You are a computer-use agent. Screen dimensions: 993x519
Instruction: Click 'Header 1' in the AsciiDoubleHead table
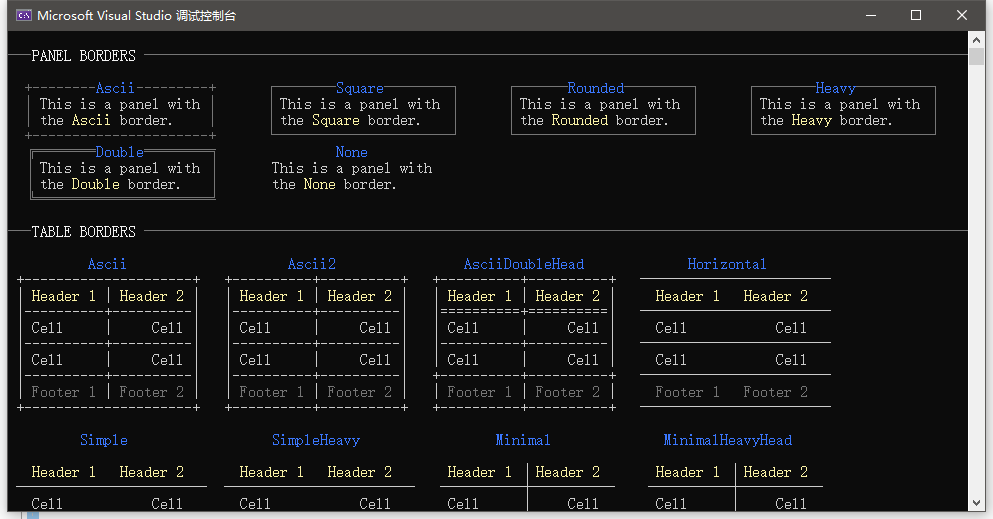[x=479, y=296]
